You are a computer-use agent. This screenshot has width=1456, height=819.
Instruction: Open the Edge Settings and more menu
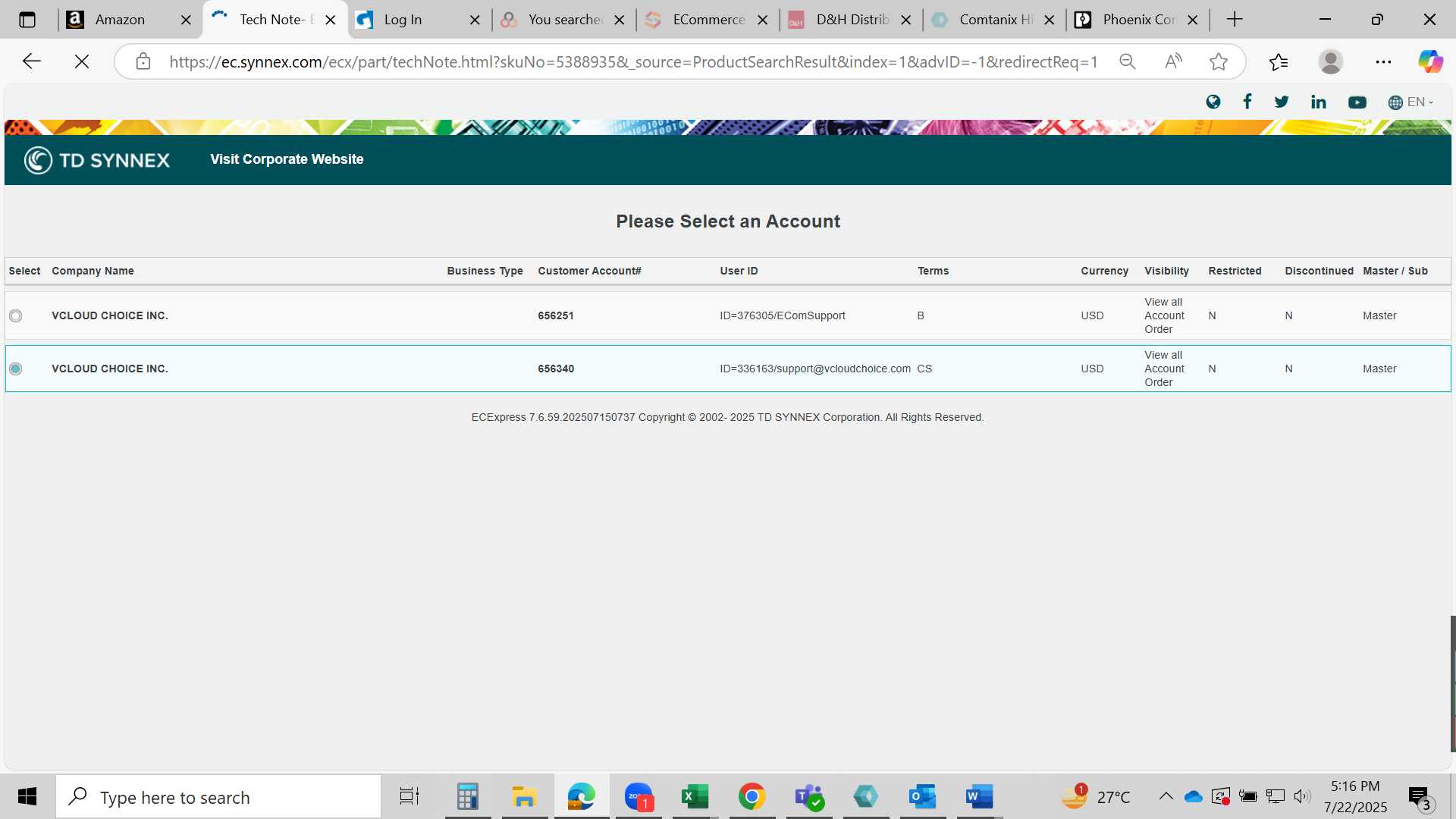click(1383, 61)
